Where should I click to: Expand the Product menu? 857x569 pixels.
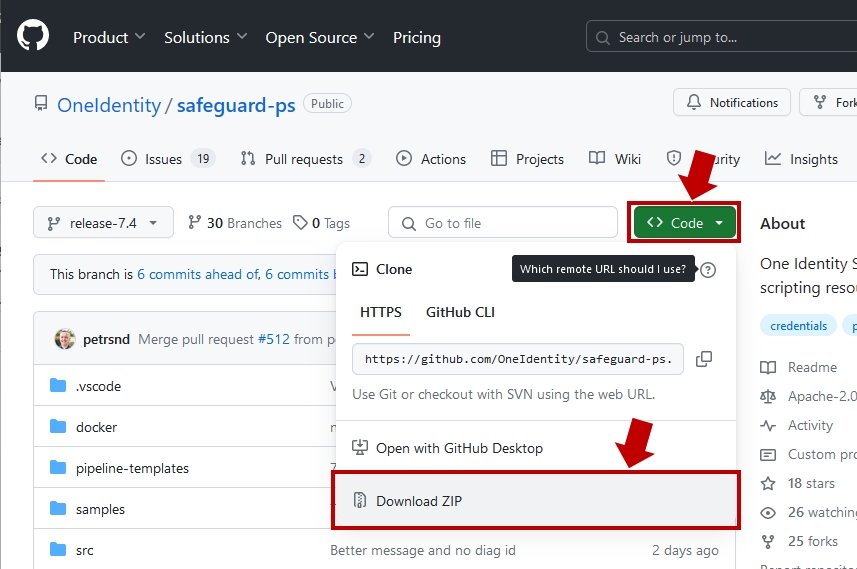109,37
